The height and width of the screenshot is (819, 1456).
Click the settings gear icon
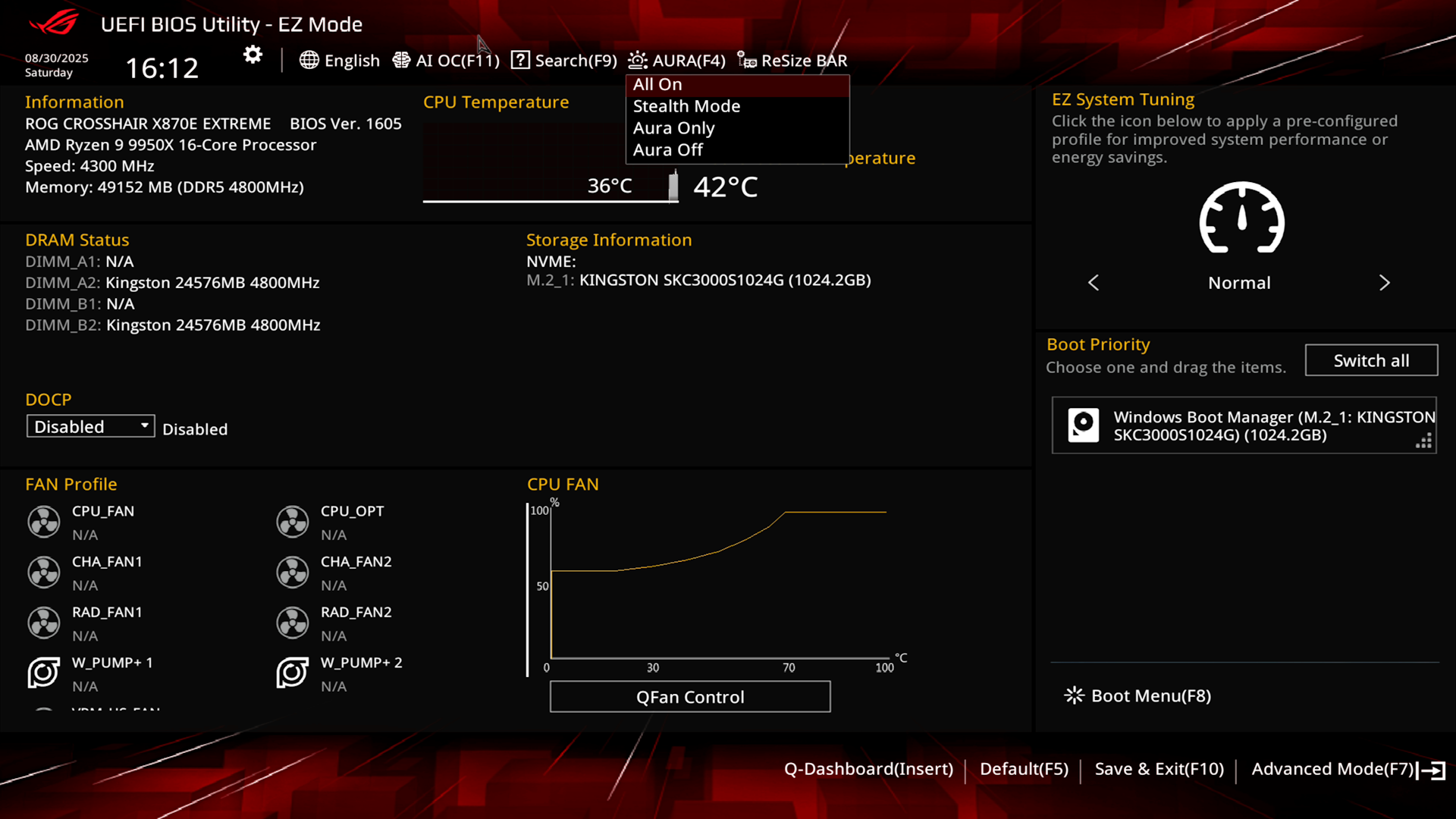(x=253, y=55)
